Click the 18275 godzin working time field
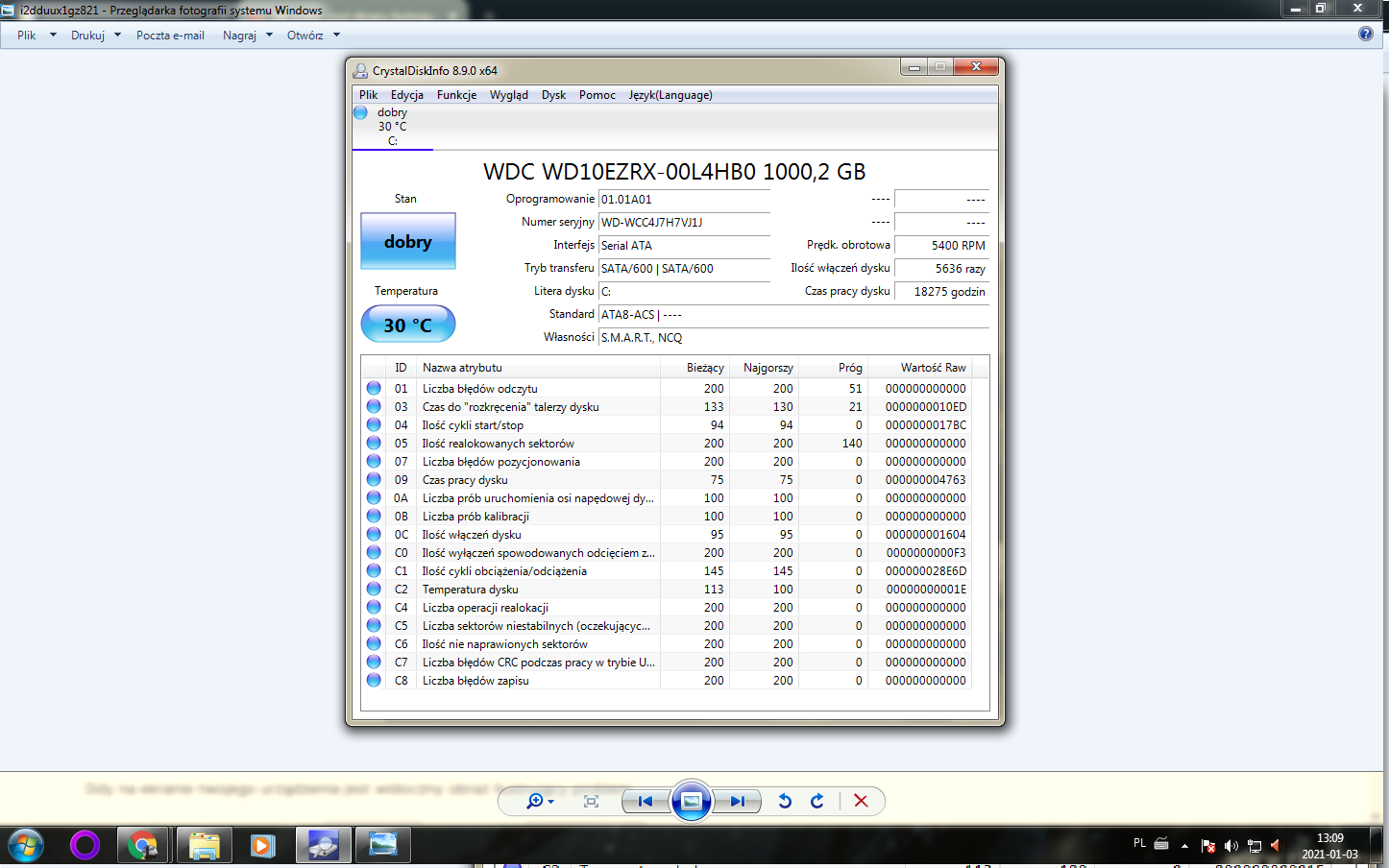The image size is (1389, 868). (941, 292)
